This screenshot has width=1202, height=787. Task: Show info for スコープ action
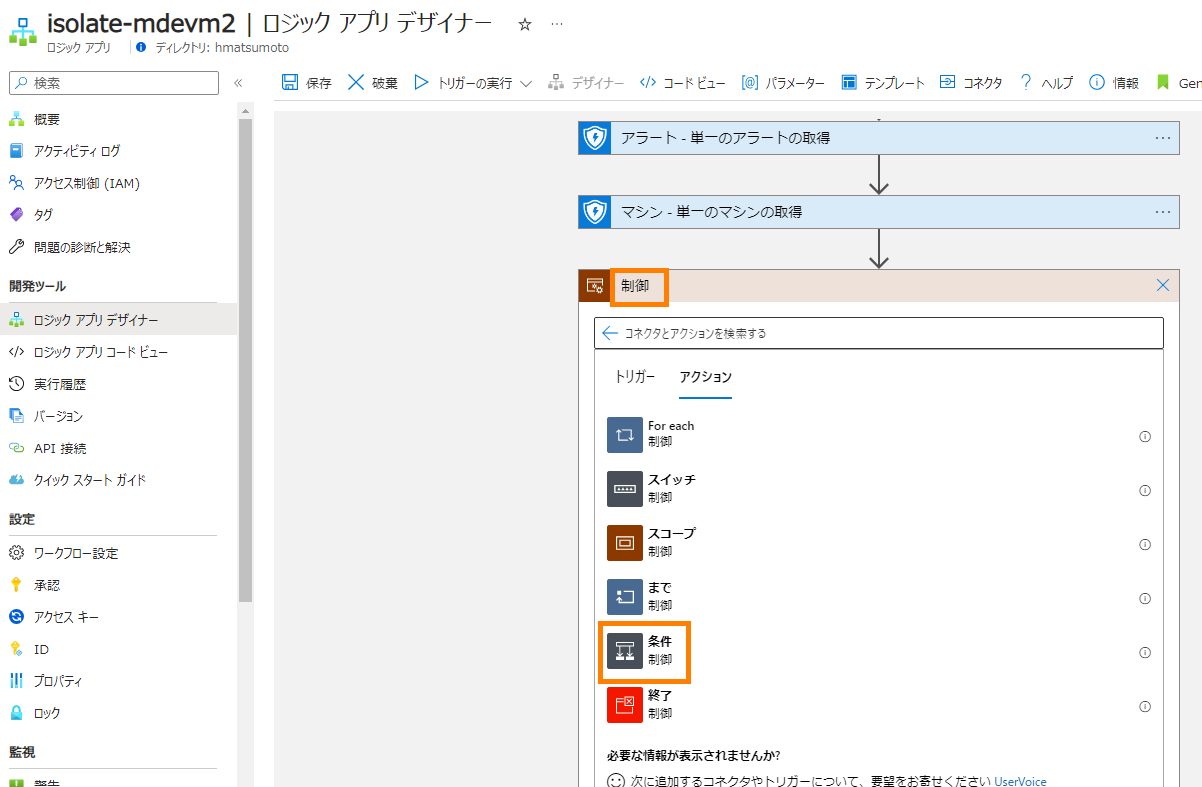tap(1145, 545)
